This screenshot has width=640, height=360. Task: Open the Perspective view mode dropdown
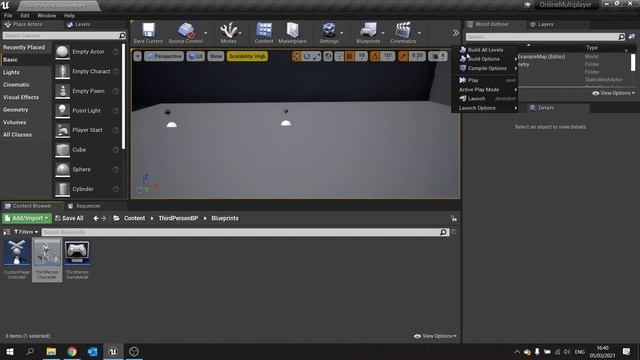[x=164, y=56]
